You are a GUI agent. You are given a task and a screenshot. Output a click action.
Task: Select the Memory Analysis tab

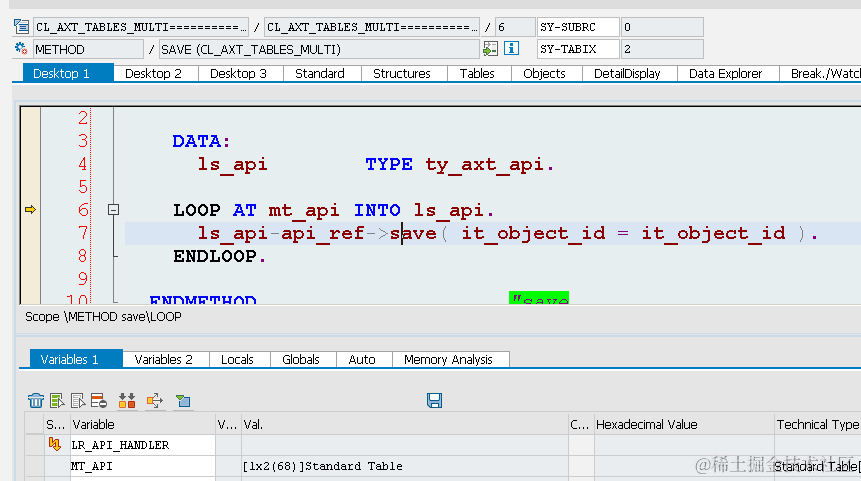[451, 359]
